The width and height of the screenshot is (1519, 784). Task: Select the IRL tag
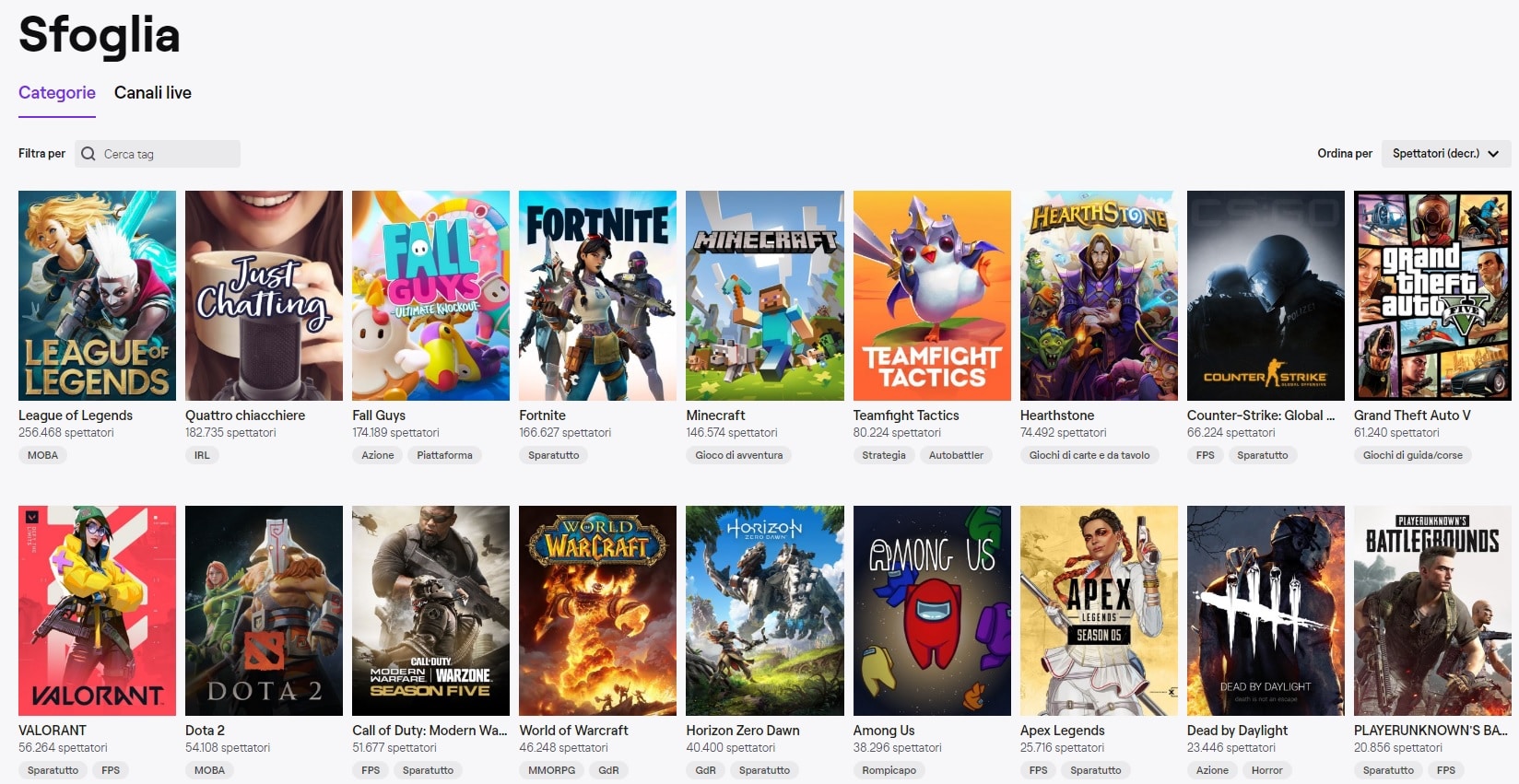202,455
